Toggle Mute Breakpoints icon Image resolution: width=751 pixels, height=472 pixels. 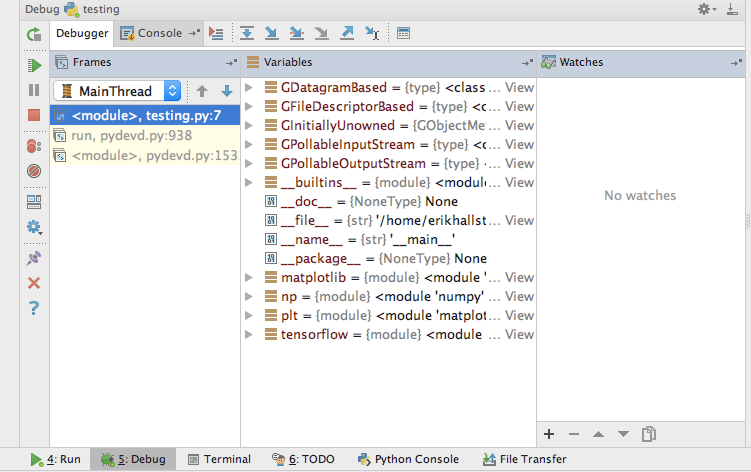coord(34,171)
